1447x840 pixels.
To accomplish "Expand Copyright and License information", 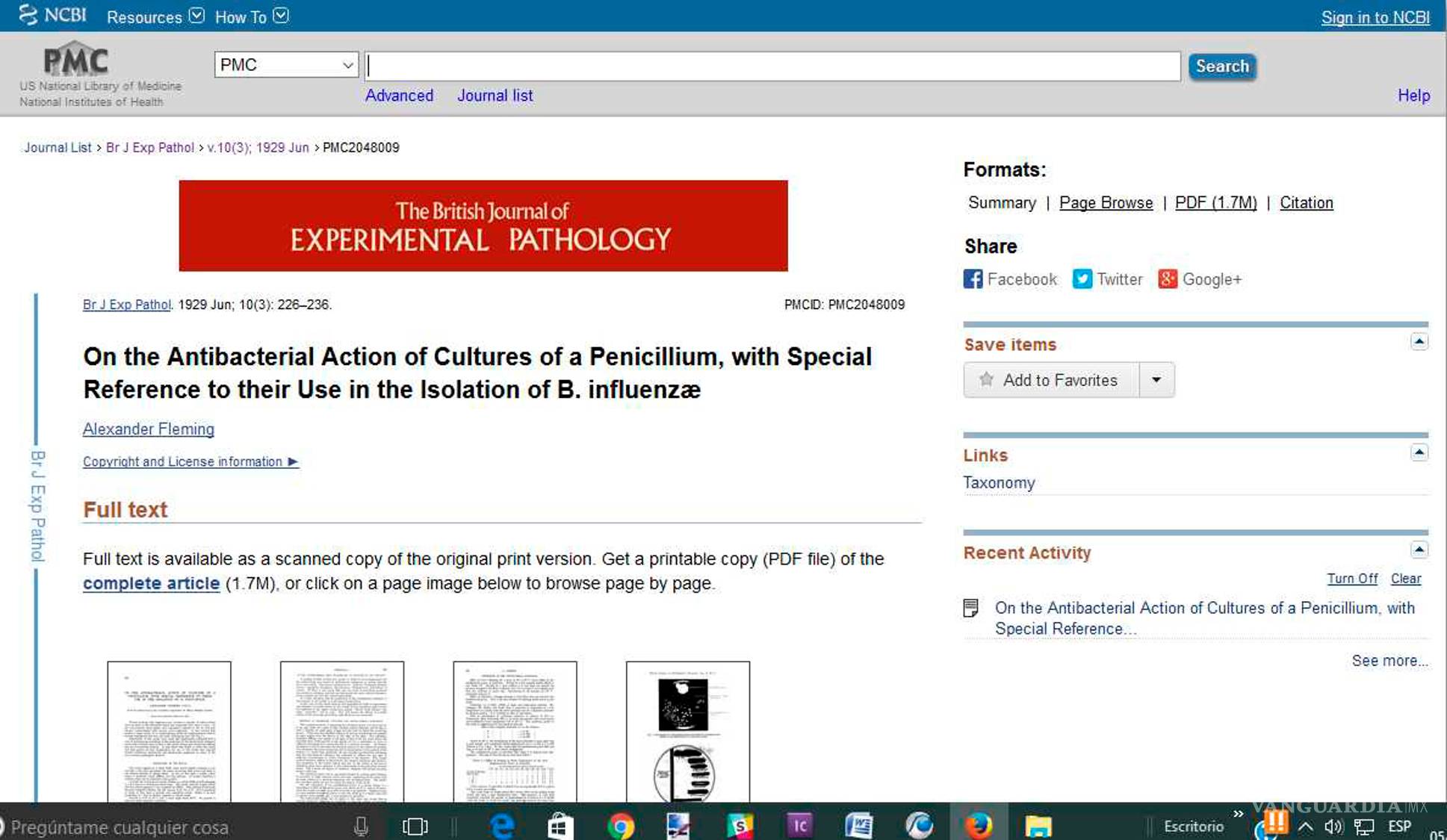I will pyautogui.click(x=190, y=461).
